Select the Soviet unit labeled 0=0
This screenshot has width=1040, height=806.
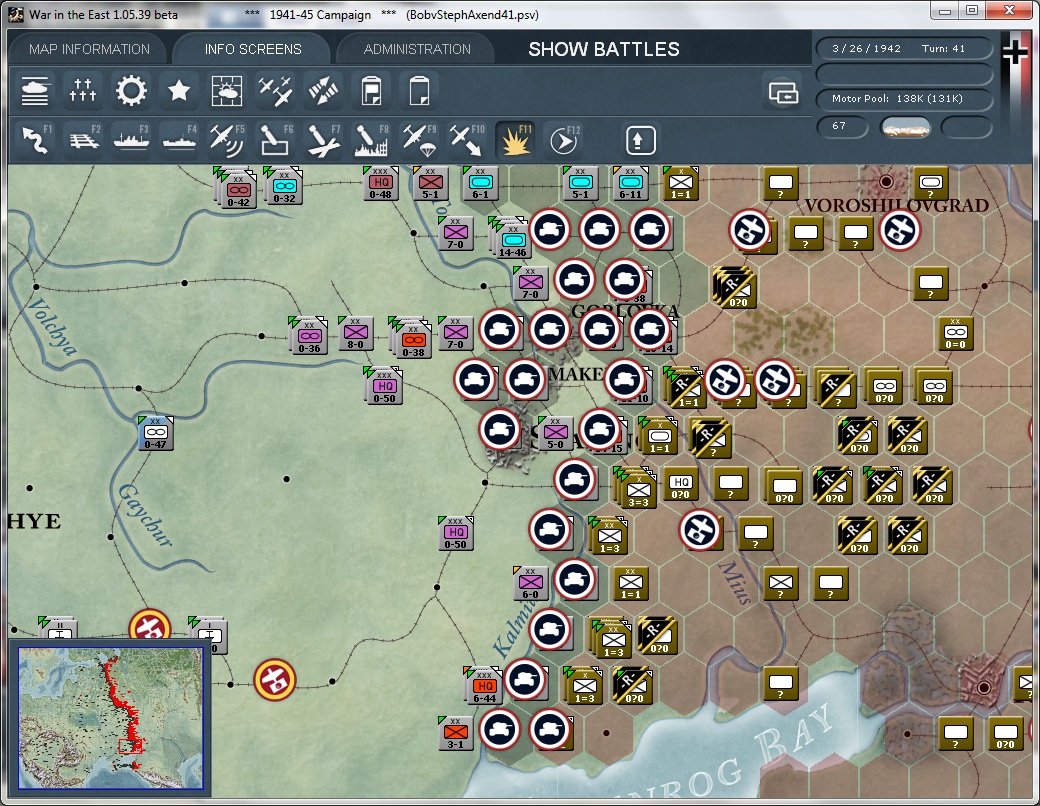(956, 334)
